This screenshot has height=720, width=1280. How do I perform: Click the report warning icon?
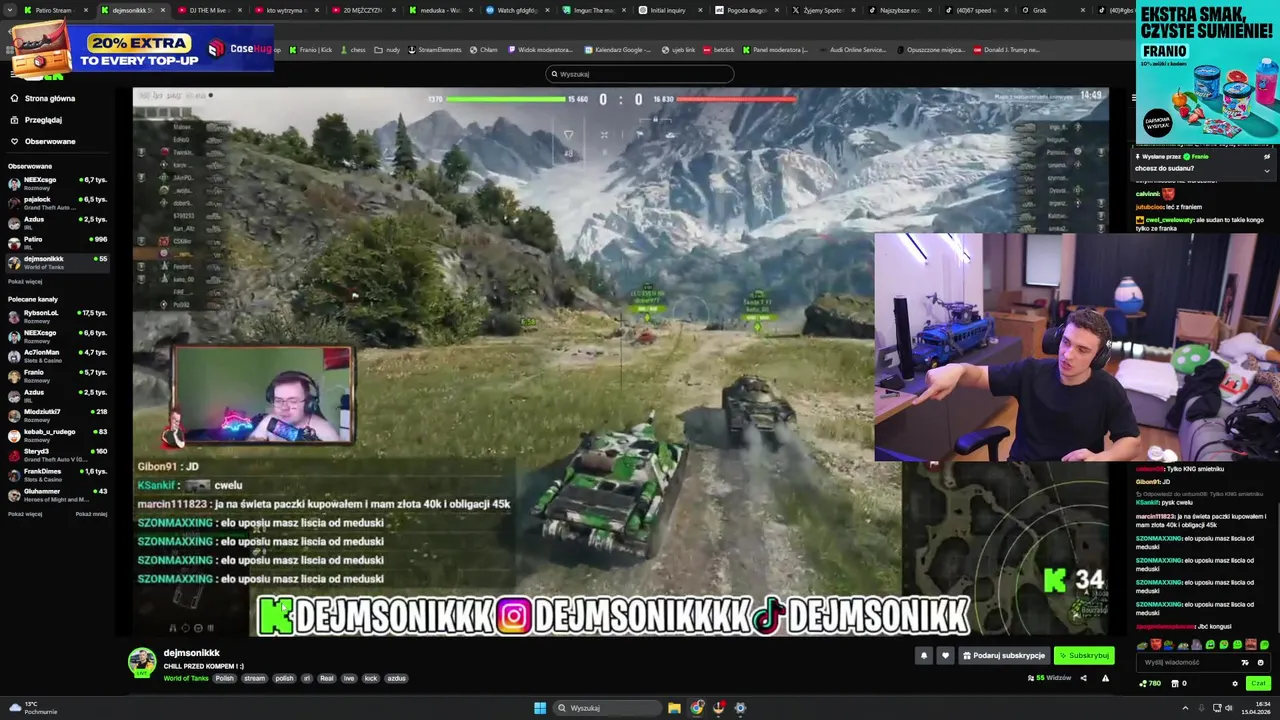click(x=1105, y=678)
